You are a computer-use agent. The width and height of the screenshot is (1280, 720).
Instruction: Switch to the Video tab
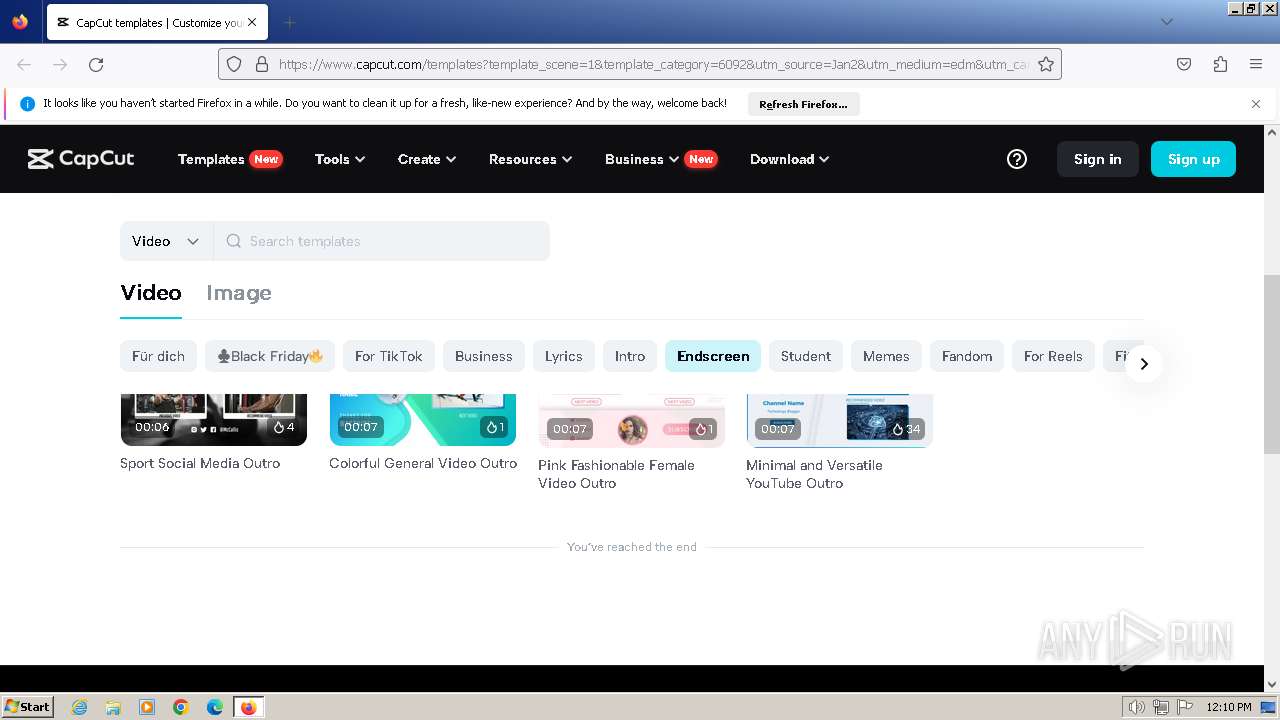(x=151, y=293)
